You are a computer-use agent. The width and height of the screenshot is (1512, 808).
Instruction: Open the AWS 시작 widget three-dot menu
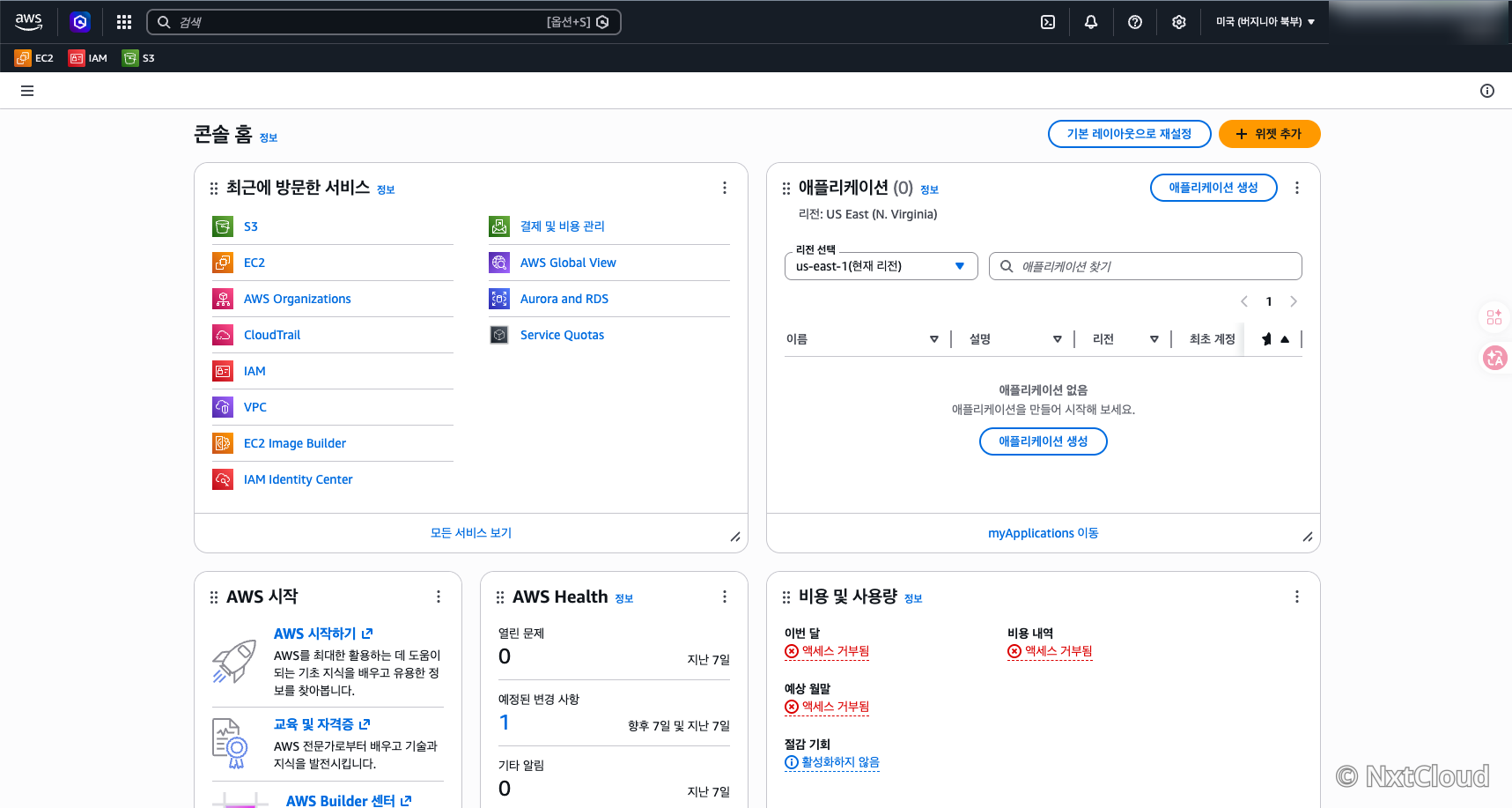click(439, 597)
